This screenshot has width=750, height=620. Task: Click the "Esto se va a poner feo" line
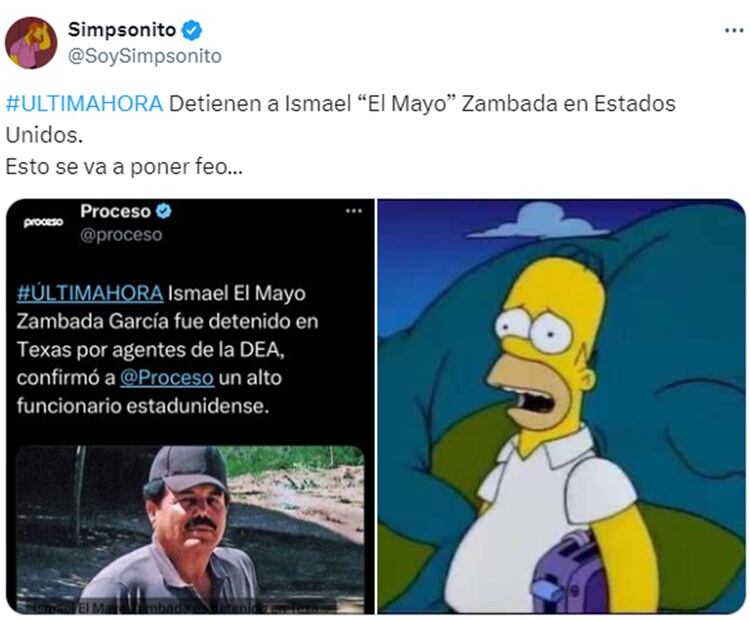pyautogui.click(x=124, y=167)
